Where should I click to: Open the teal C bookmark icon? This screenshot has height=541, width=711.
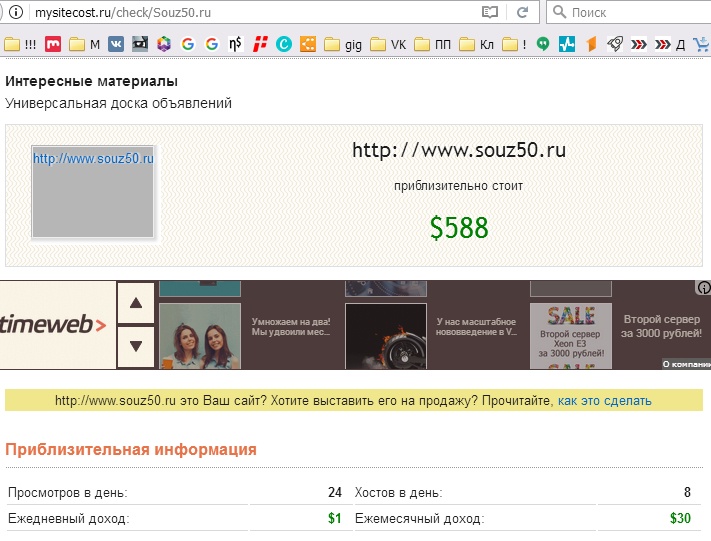click(284, 44)
